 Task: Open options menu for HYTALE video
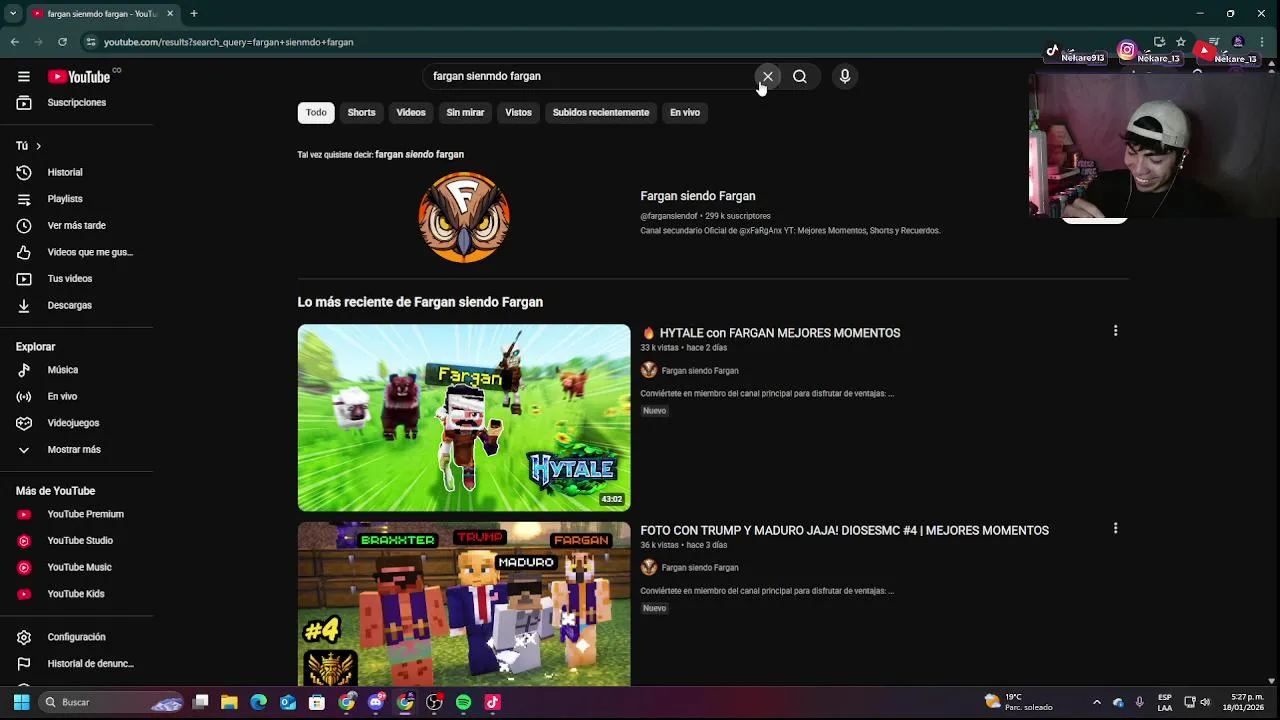pyautogui.click(x=1115, y=330)
